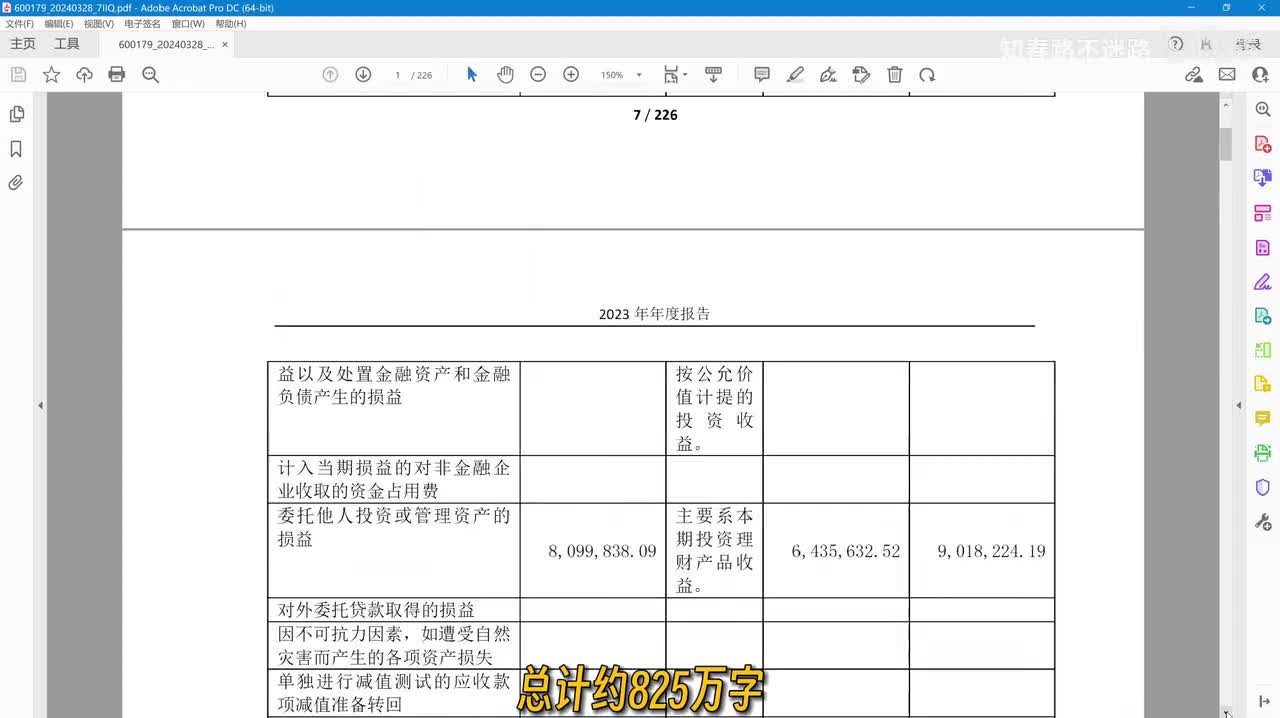Zoom in with the plus button
Image resolution: width=1280 pixels, height=718 pixels.
tap(571, 75)
